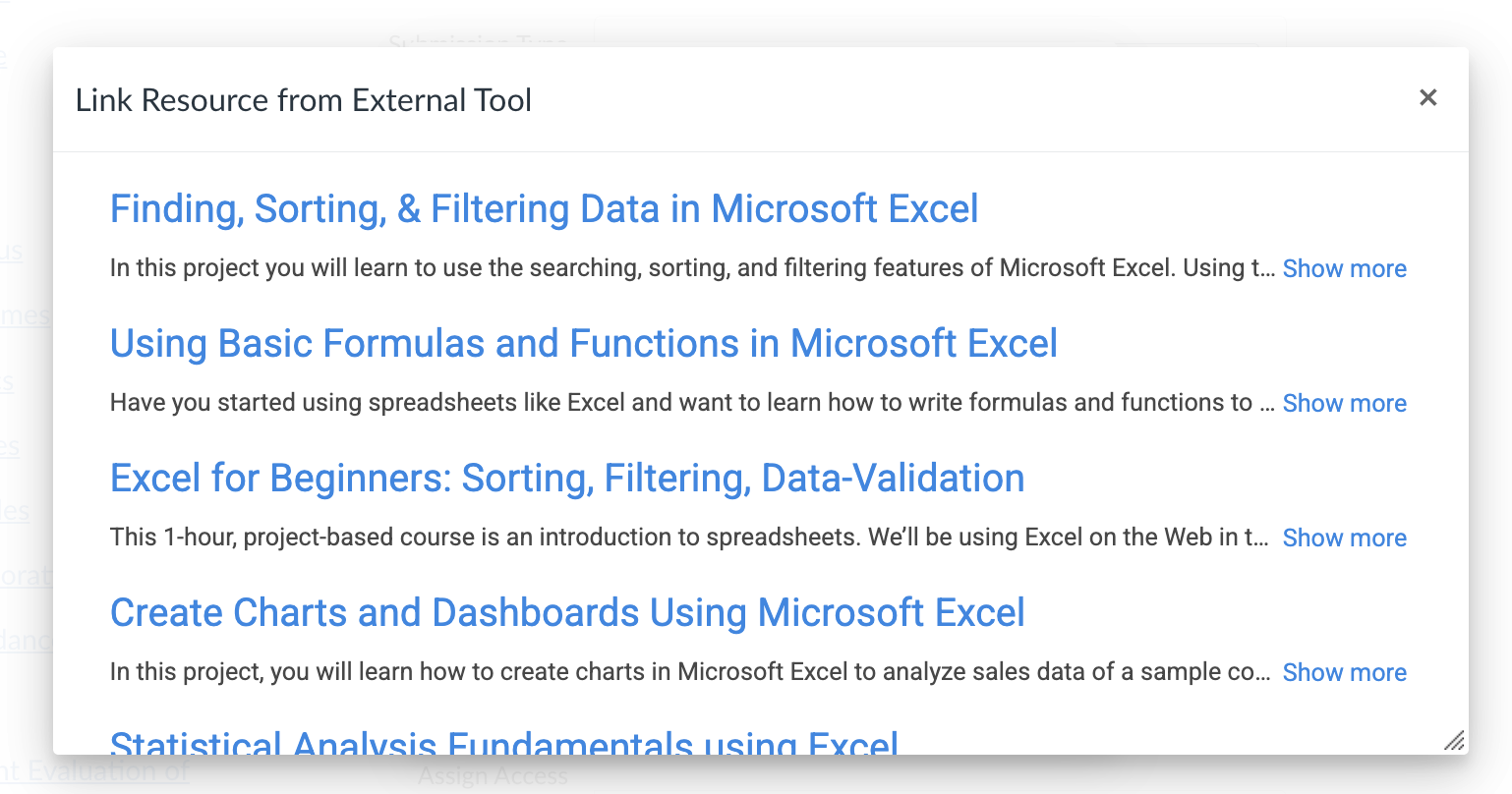
Task: Click the dimmed Submission Type label
Action: click(477, 41)
